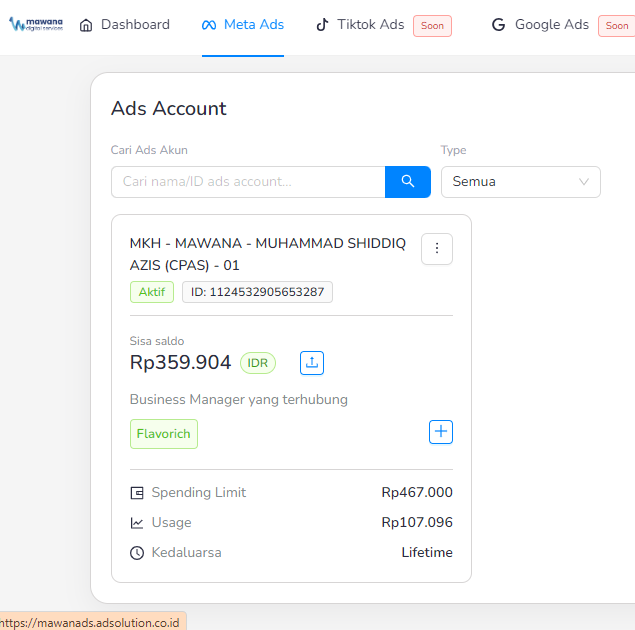635x630 pixels.
Task: Click the Kedaluarsa clock icon
Action: [x=137, y=553]
